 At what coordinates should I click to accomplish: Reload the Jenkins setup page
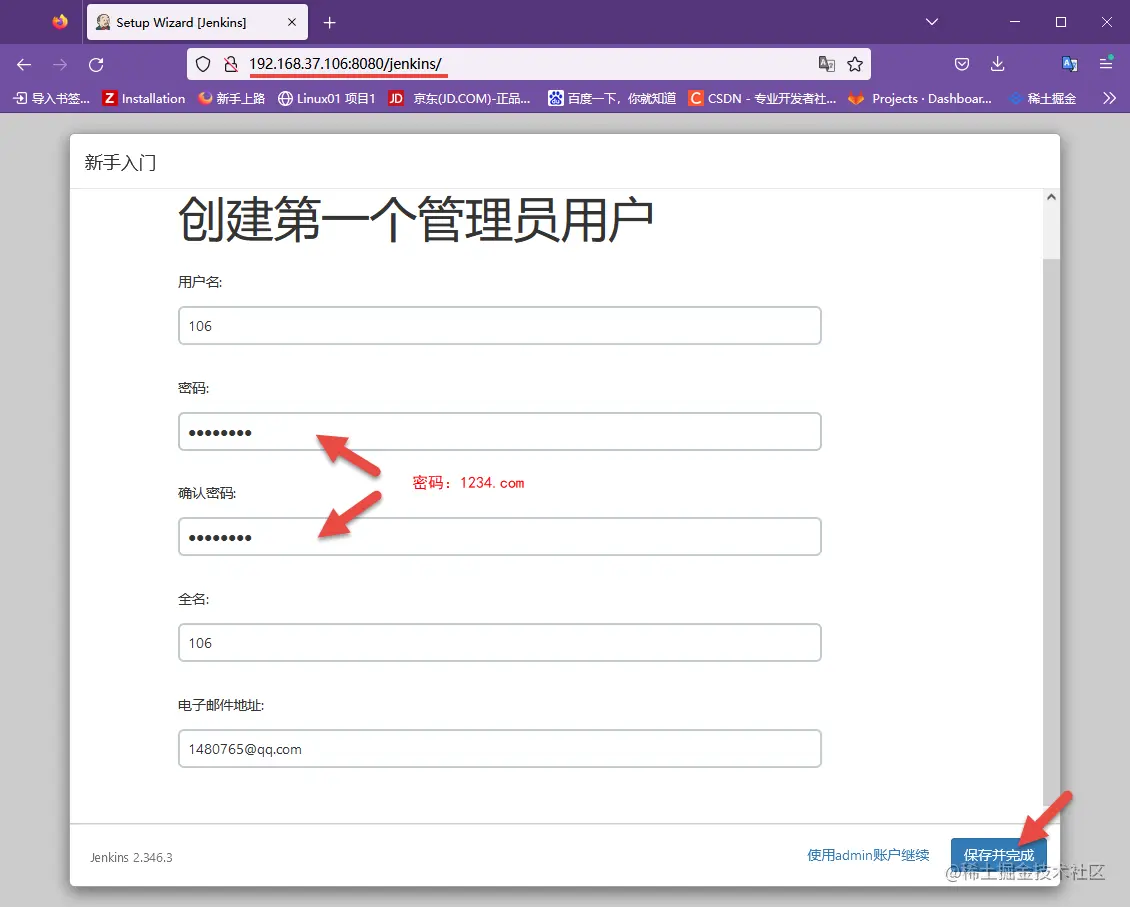click(96, 64)
